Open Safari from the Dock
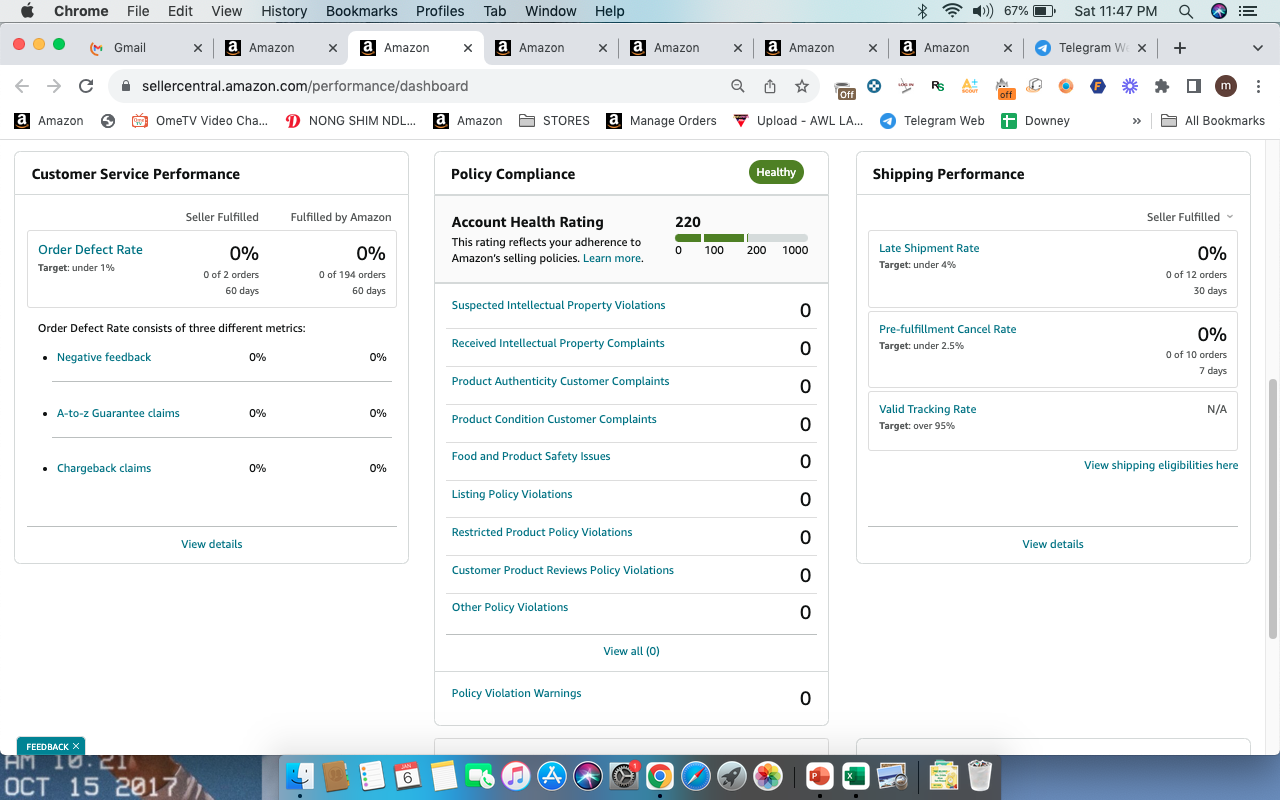The image size is (1280, 800). coord(696,775)
